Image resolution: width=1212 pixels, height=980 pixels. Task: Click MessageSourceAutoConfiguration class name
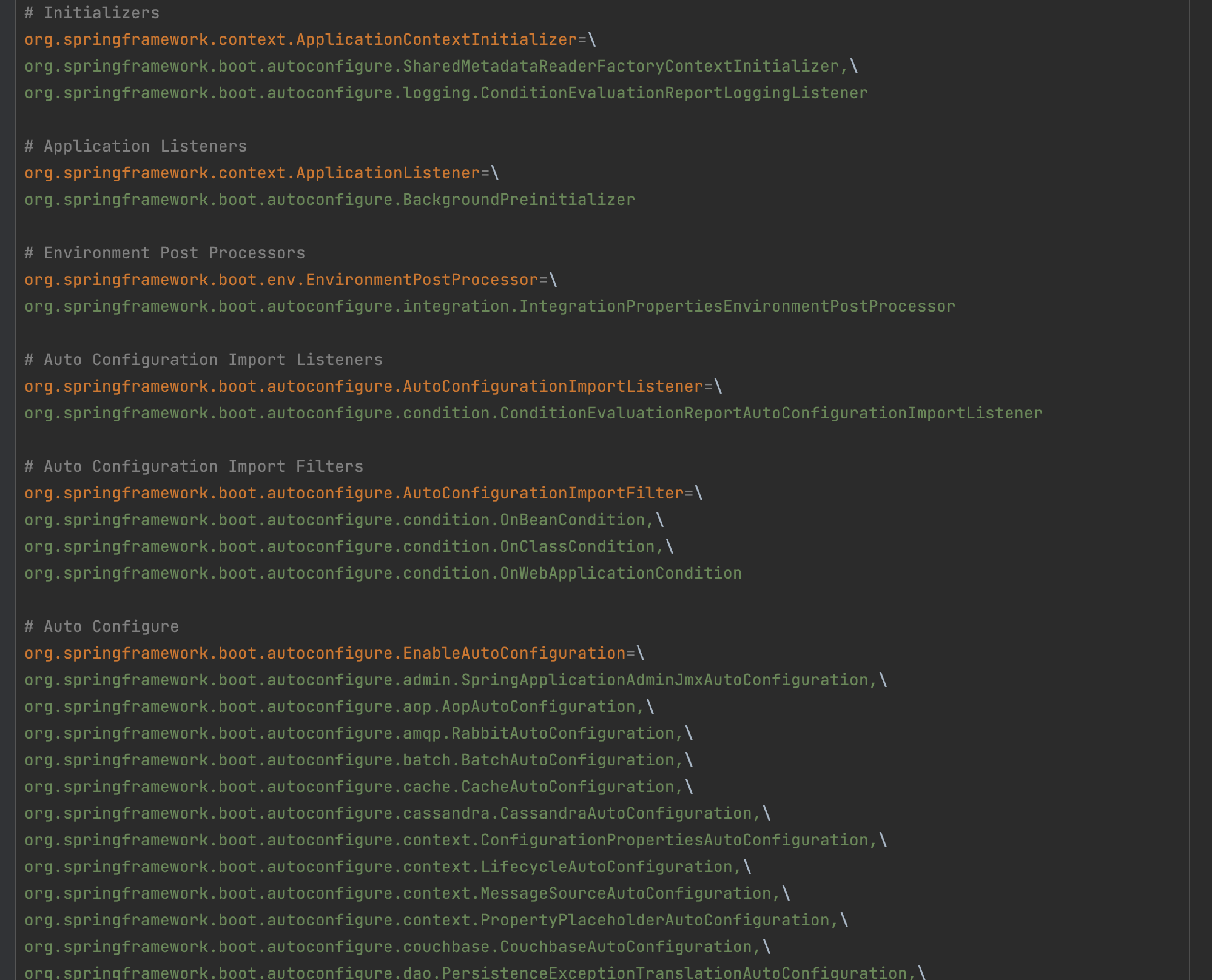point(625,894)
